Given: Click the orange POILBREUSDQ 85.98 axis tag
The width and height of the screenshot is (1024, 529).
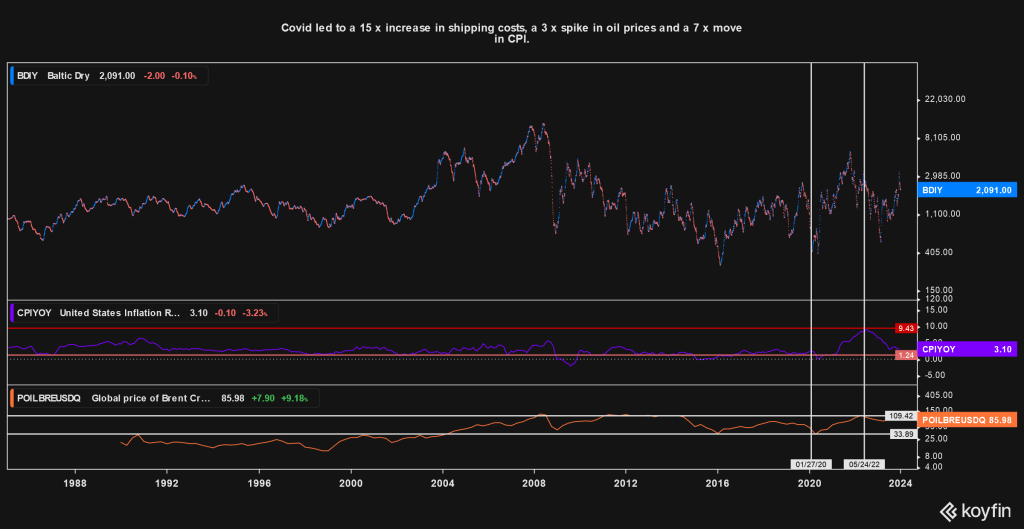Looking at the screenshot, I should tap(967, 420).
